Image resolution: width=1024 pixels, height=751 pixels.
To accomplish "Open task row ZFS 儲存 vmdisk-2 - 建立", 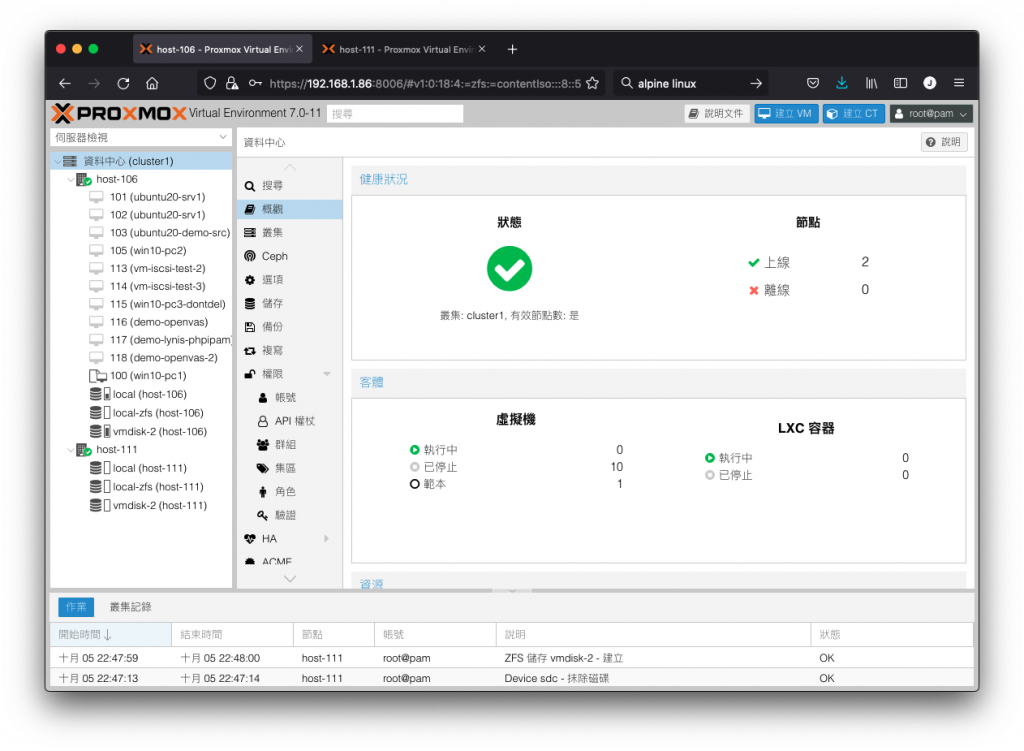I will (511, 658).
